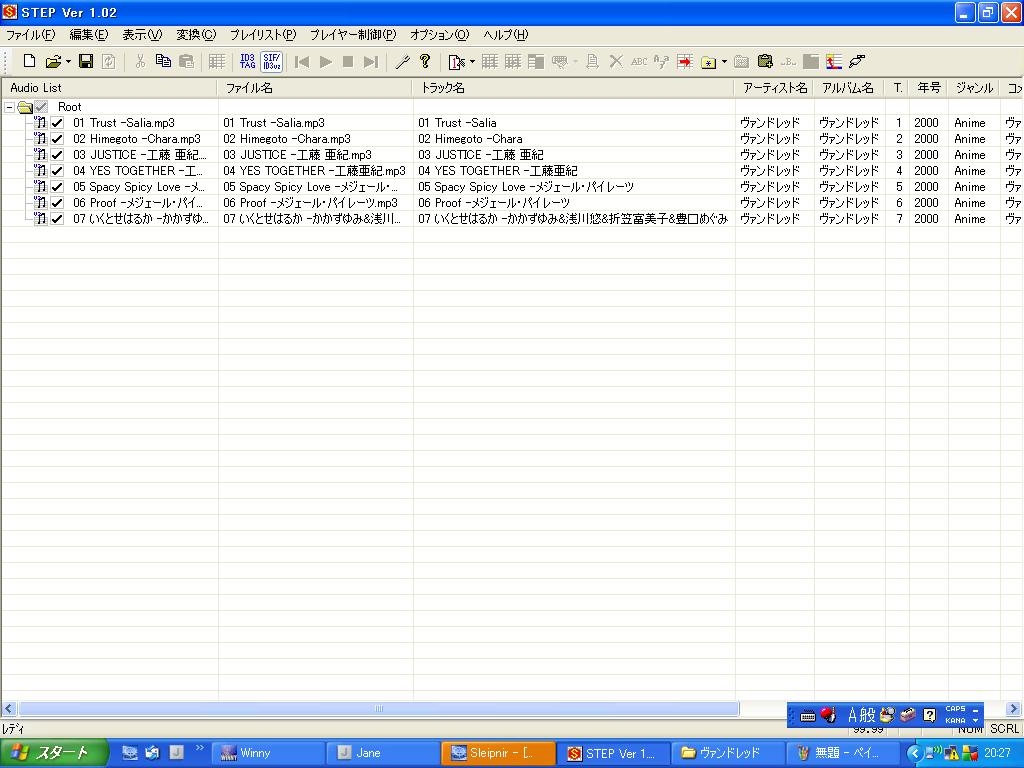The height and width of the screenshot is (768, 1024).
Task: Open the ヘルプ(H) menu
Action: pos(505,35)
